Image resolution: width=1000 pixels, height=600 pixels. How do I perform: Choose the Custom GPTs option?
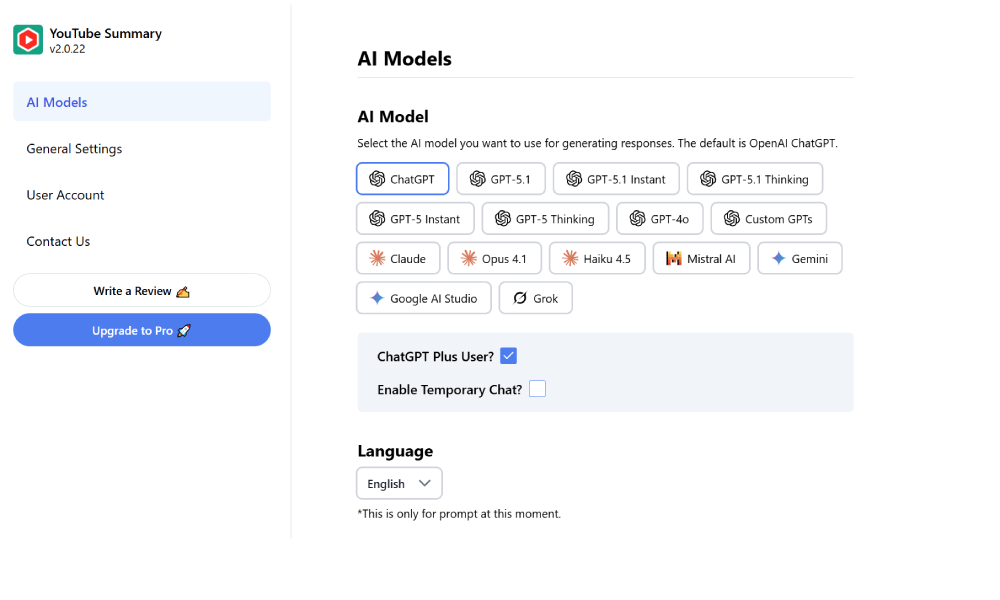coord(768,219)
